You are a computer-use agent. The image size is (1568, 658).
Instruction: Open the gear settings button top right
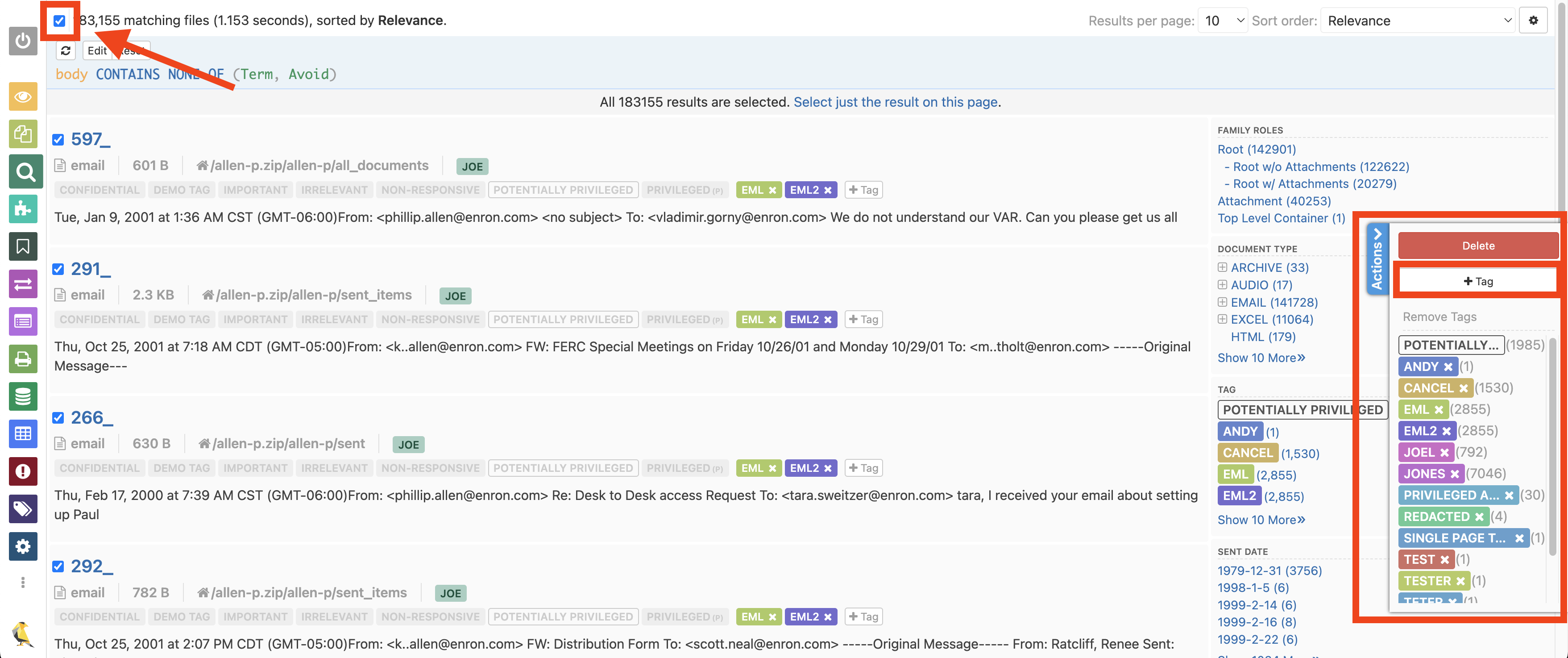1533,21
